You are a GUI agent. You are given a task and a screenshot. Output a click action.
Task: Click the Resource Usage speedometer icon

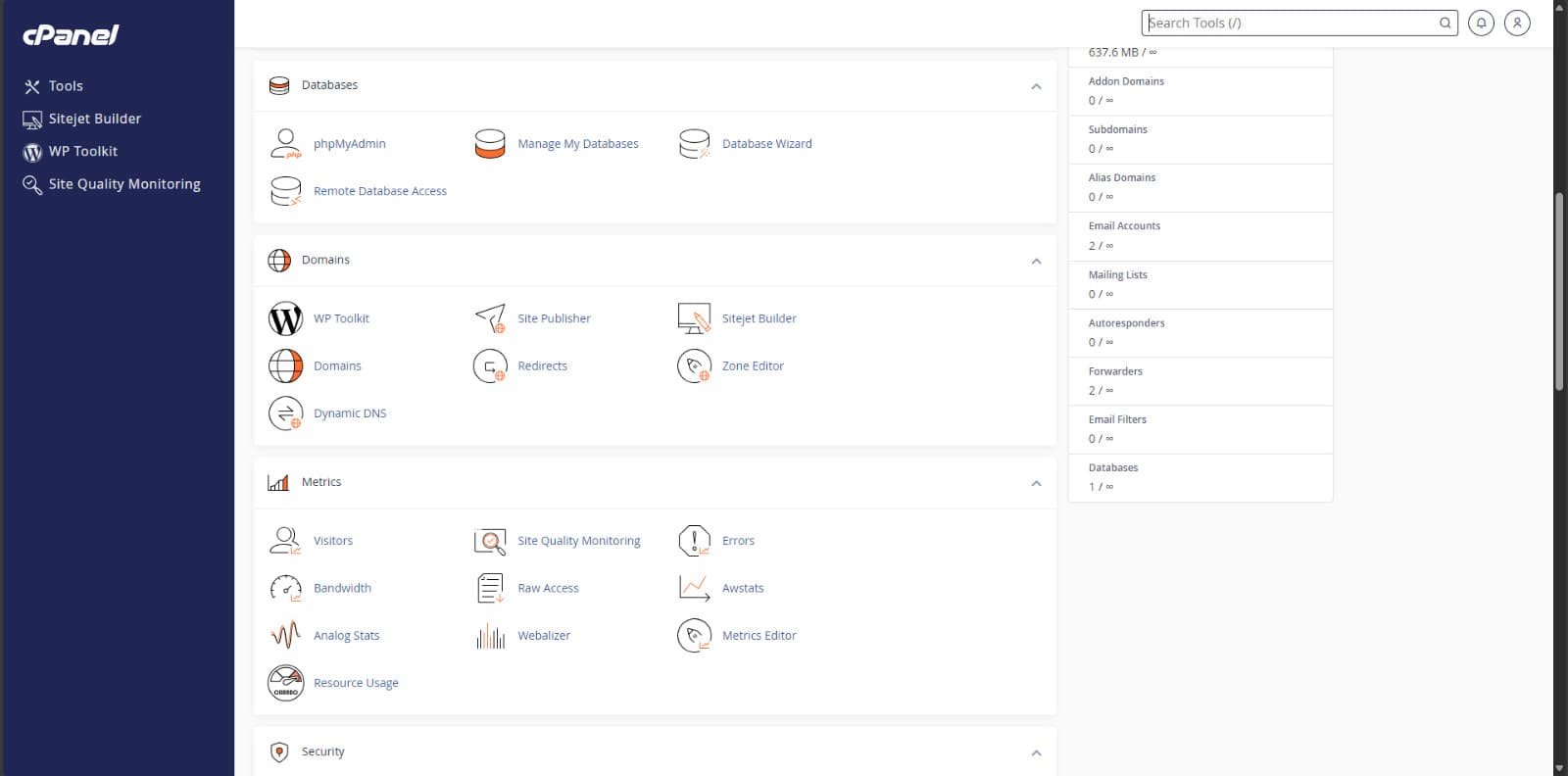(285, 683)
